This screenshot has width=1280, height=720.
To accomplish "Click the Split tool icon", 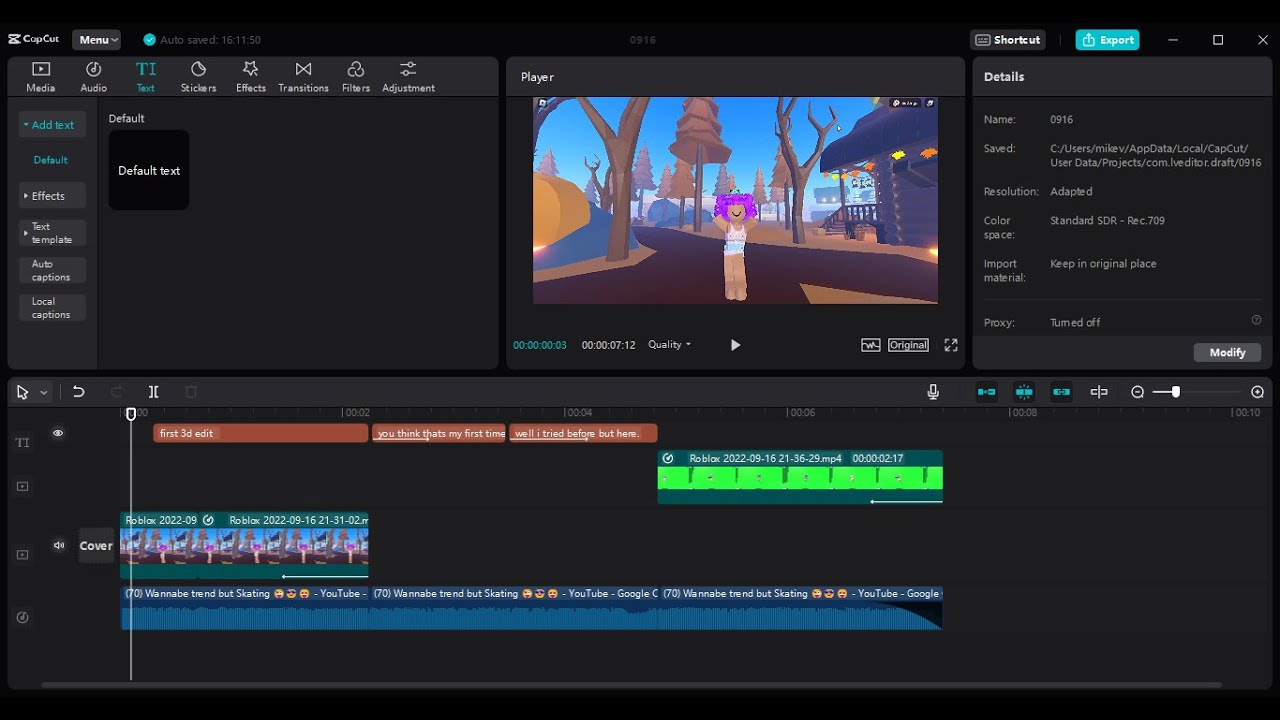I will pyautogui.click(x=153, y=392).
